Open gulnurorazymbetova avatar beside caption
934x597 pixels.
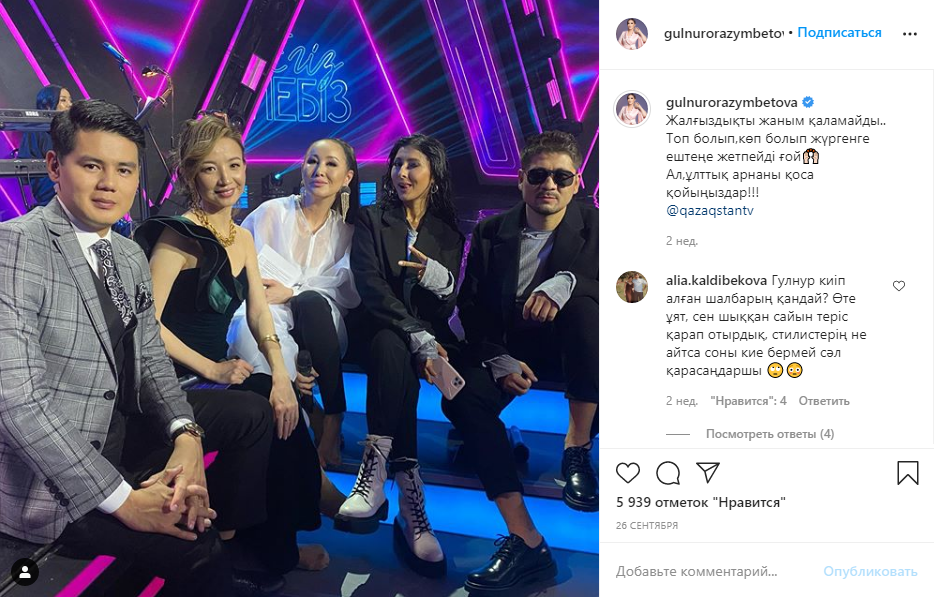[632, 109]
